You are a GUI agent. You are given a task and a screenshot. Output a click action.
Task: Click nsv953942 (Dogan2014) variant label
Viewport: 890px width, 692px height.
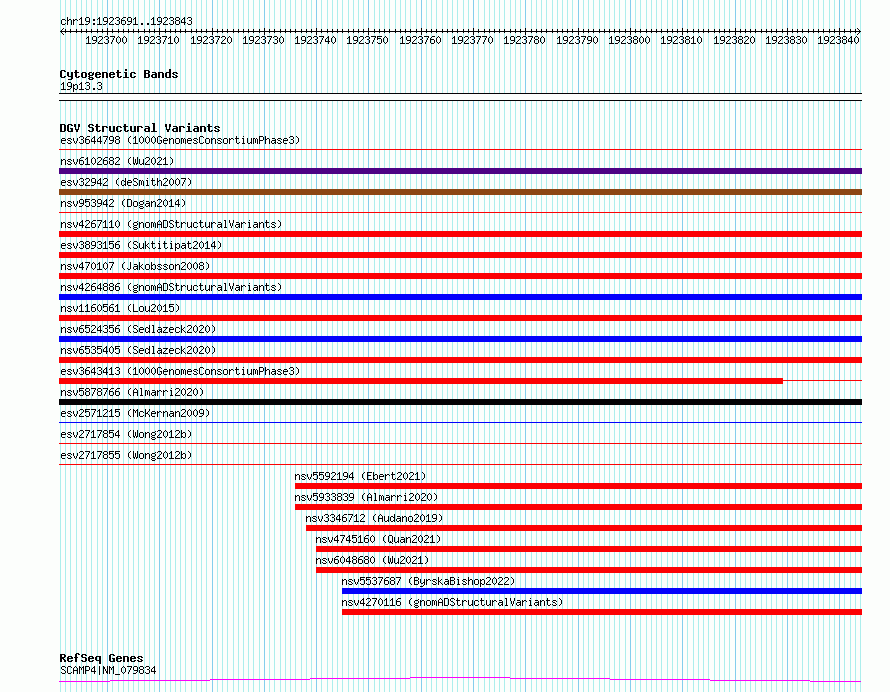pyautogui.click(x=123, y=203)
